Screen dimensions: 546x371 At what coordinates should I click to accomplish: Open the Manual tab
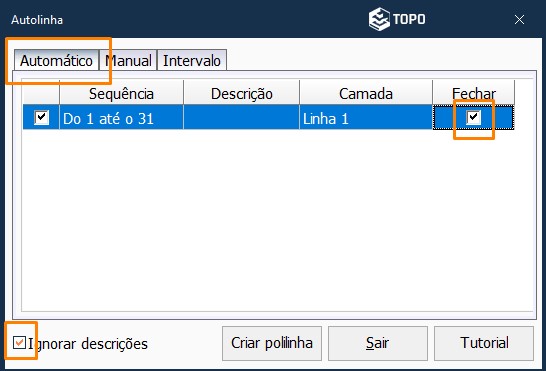(x=128, y=61)
